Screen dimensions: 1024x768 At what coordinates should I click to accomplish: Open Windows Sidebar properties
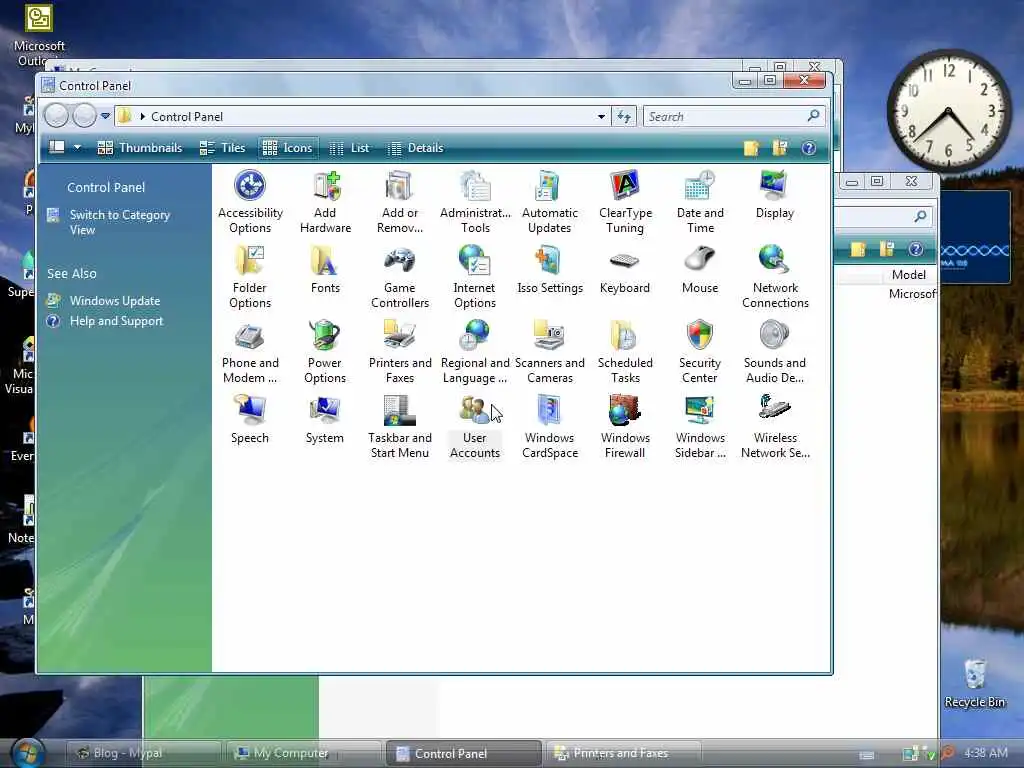click(700, 426)
